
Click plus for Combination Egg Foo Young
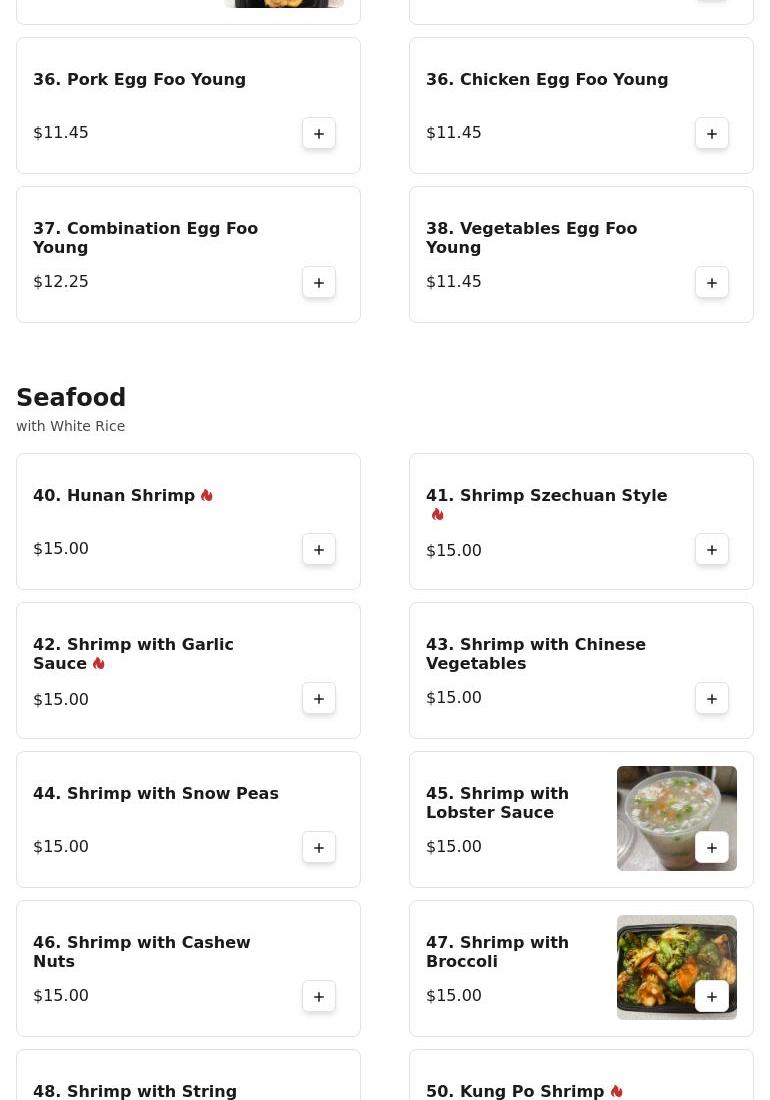point(319,283)
